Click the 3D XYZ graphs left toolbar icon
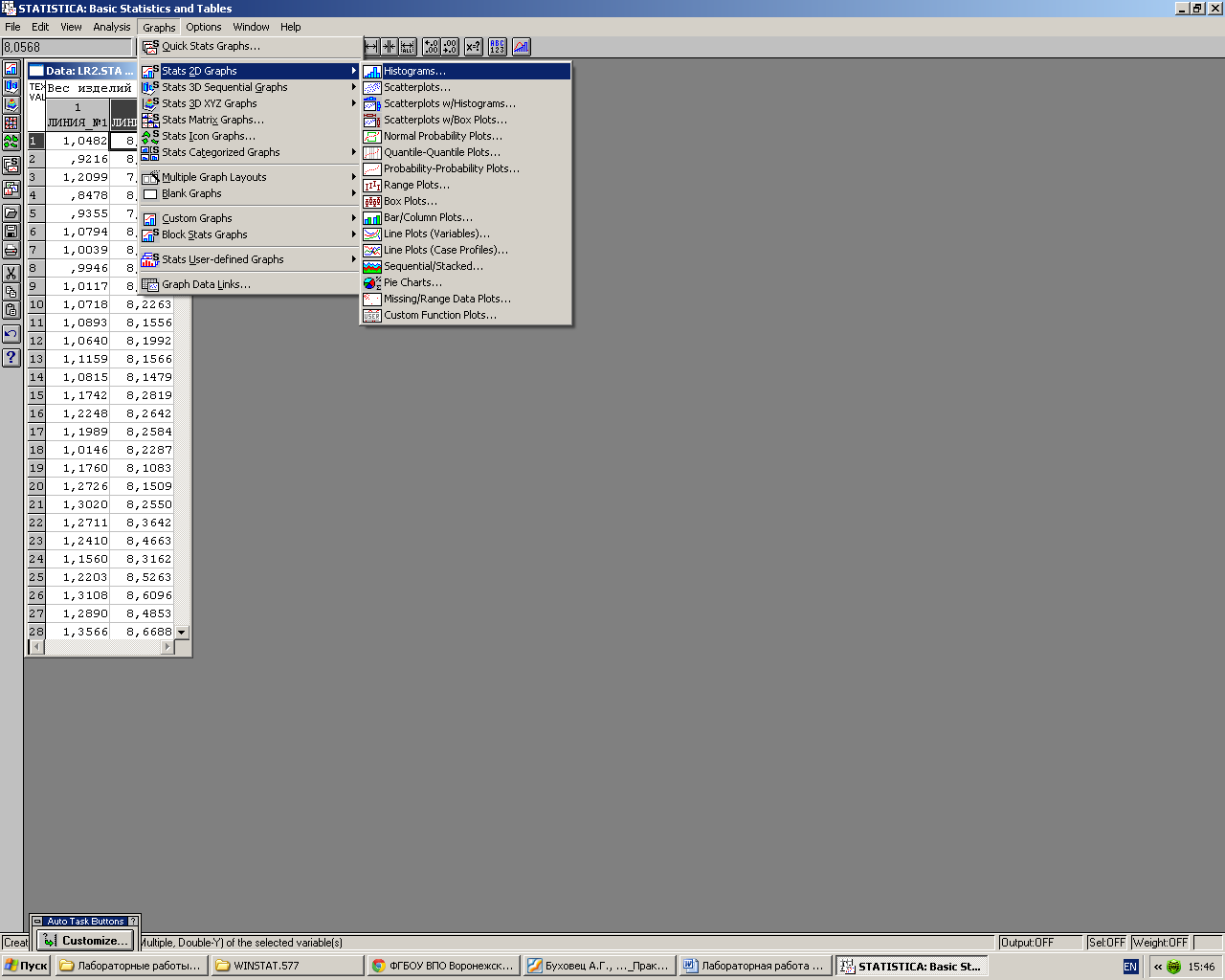The image size is (1225, 980). [11, 105]
